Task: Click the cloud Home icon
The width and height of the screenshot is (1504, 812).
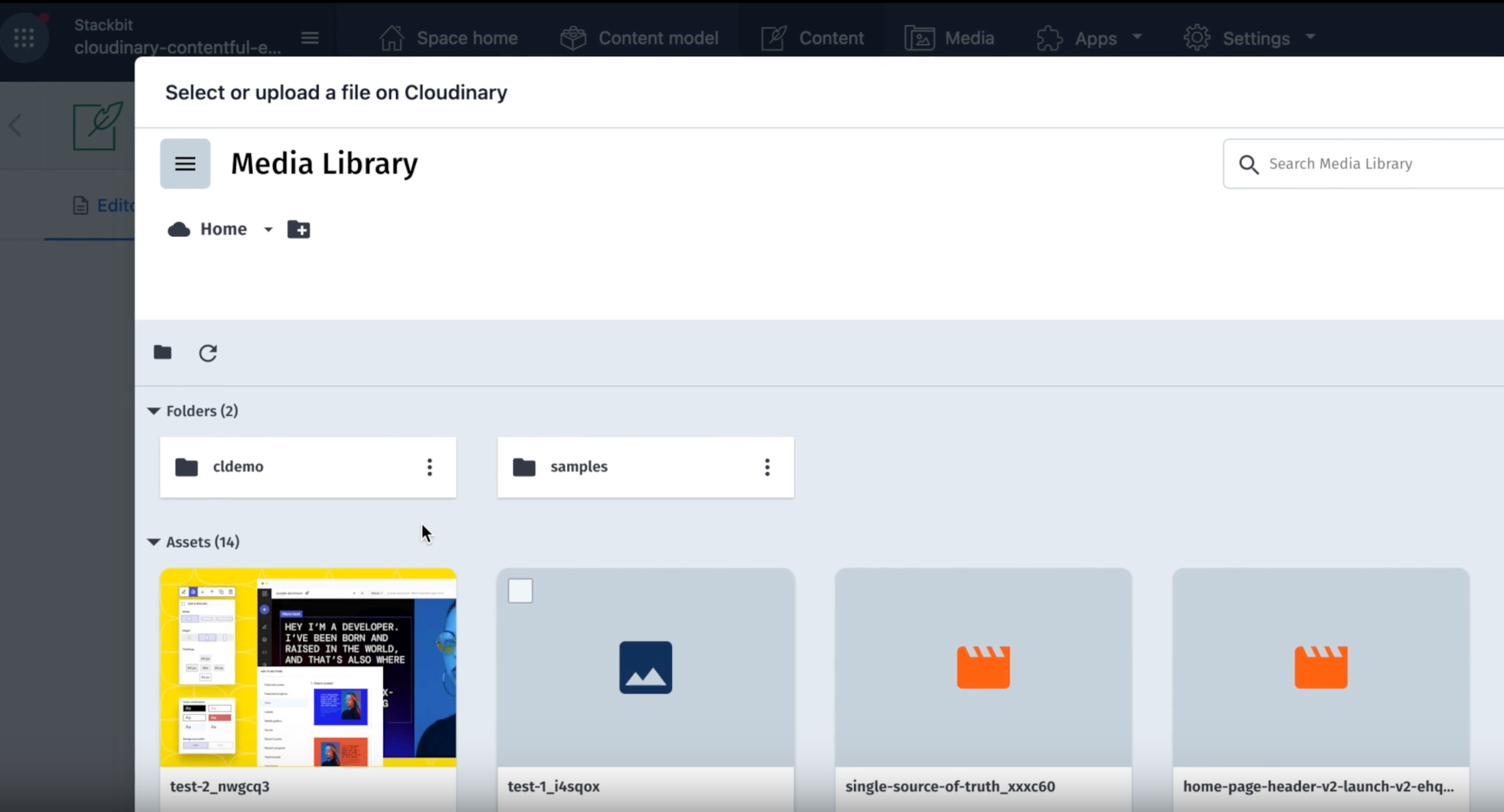Action: pos(179,230)
